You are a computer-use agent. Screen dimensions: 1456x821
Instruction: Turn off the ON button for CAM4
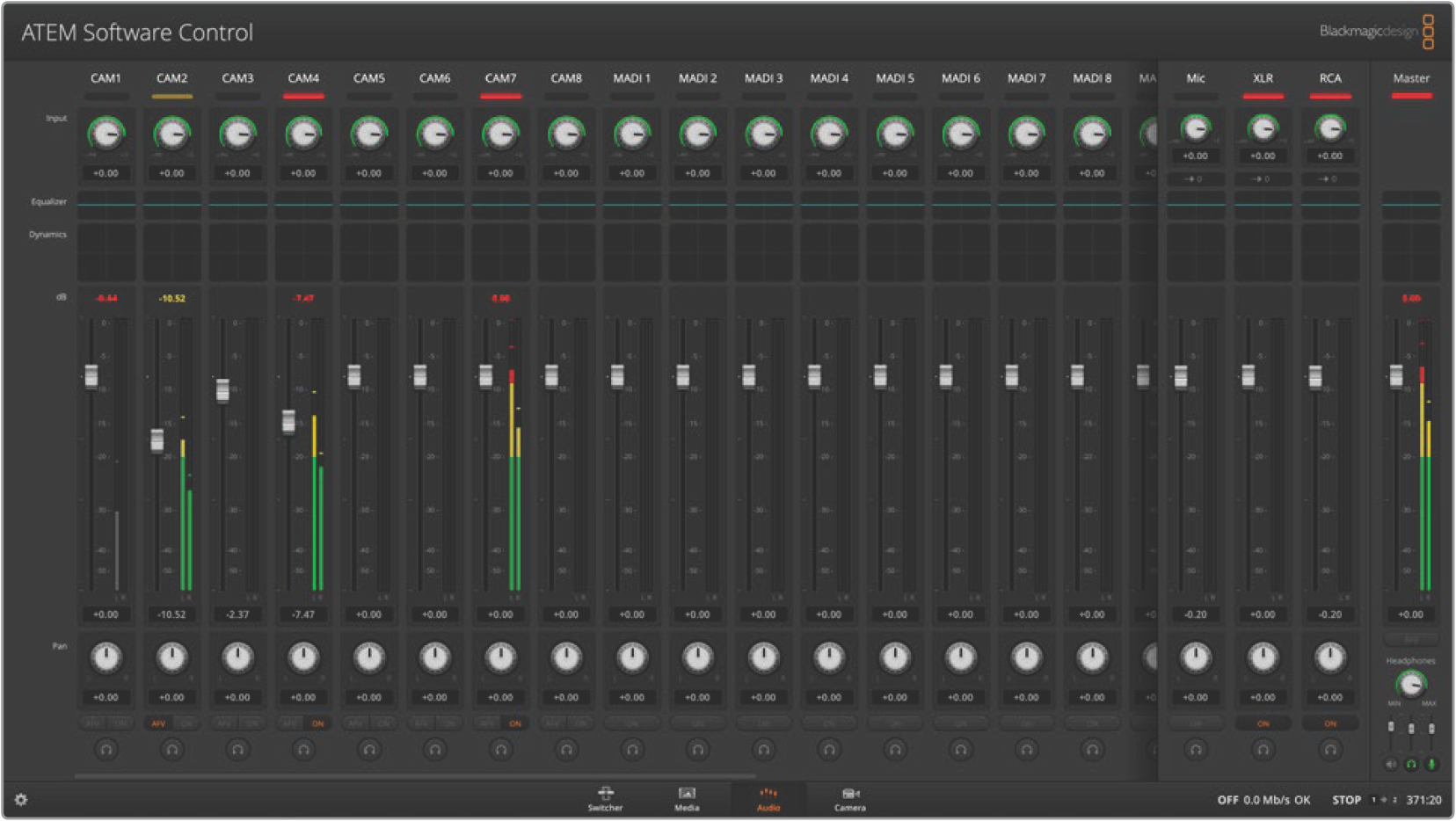point(317,723)
